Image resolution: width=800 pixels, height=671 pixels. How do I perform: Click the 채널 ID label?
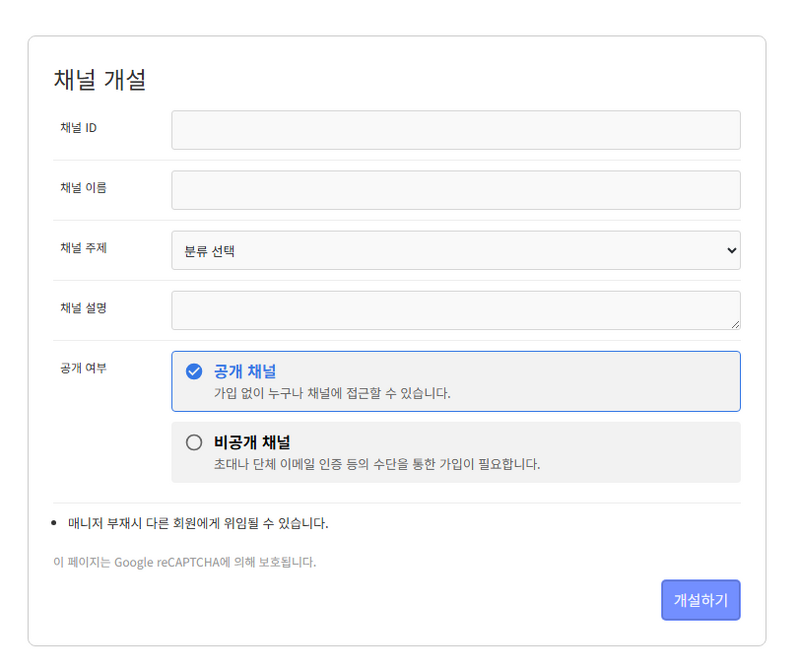78,128
